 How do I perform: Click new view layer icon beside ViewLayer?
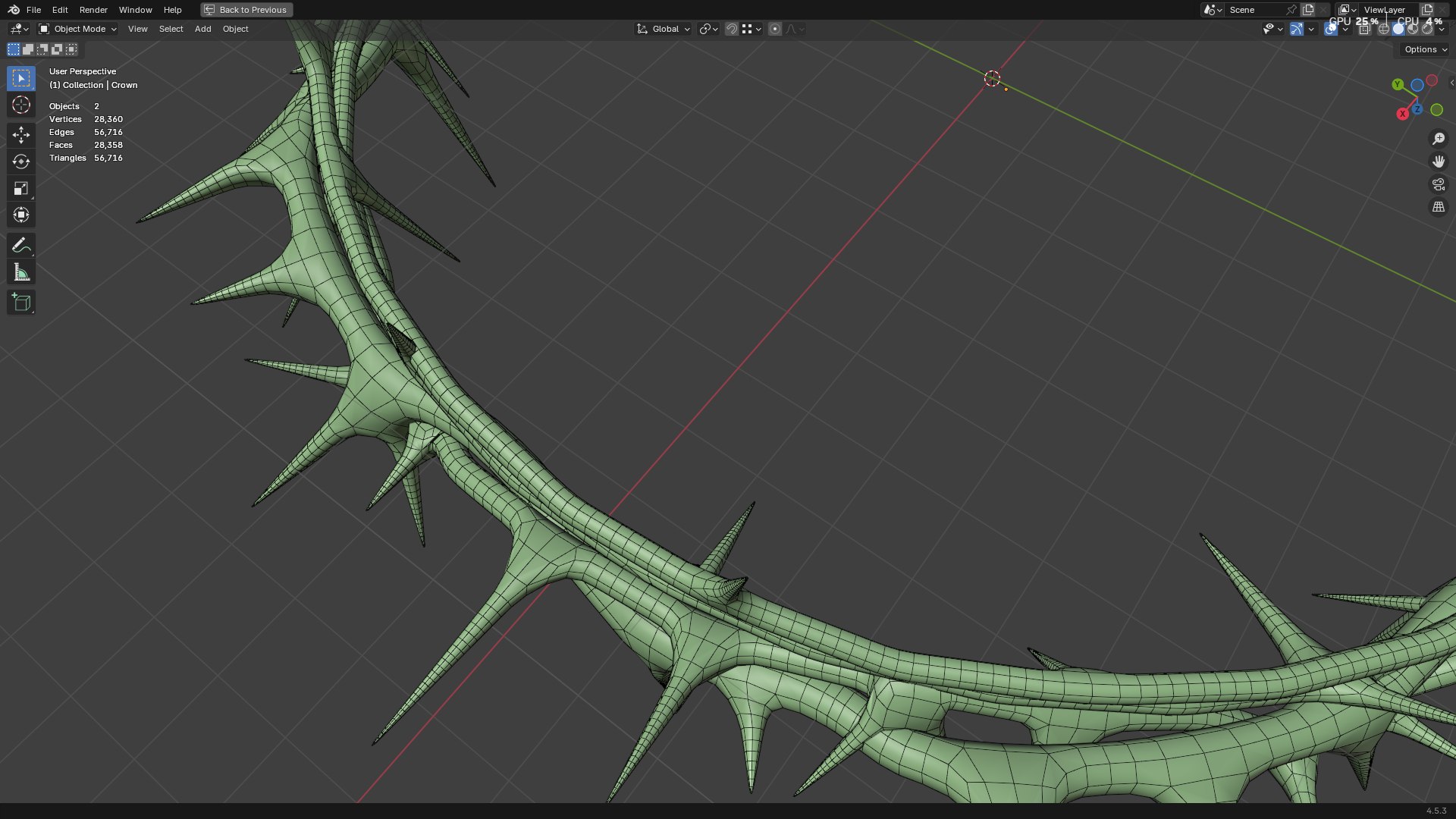[1426, 10]
